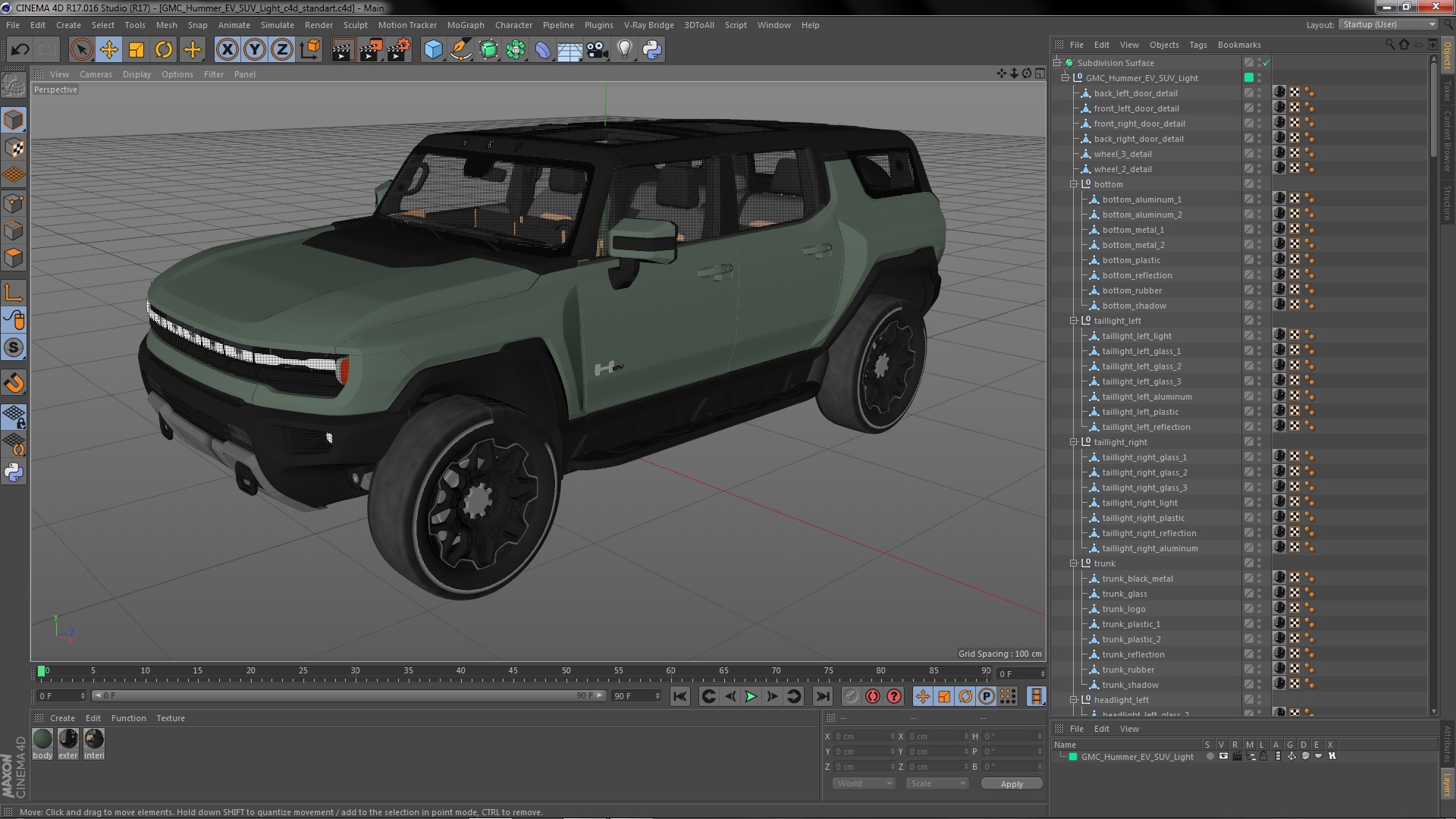The height and width of the screenshot is (819, 1456).
Task: Click the Array modeling icon (green)
Action: coord(516,50)
